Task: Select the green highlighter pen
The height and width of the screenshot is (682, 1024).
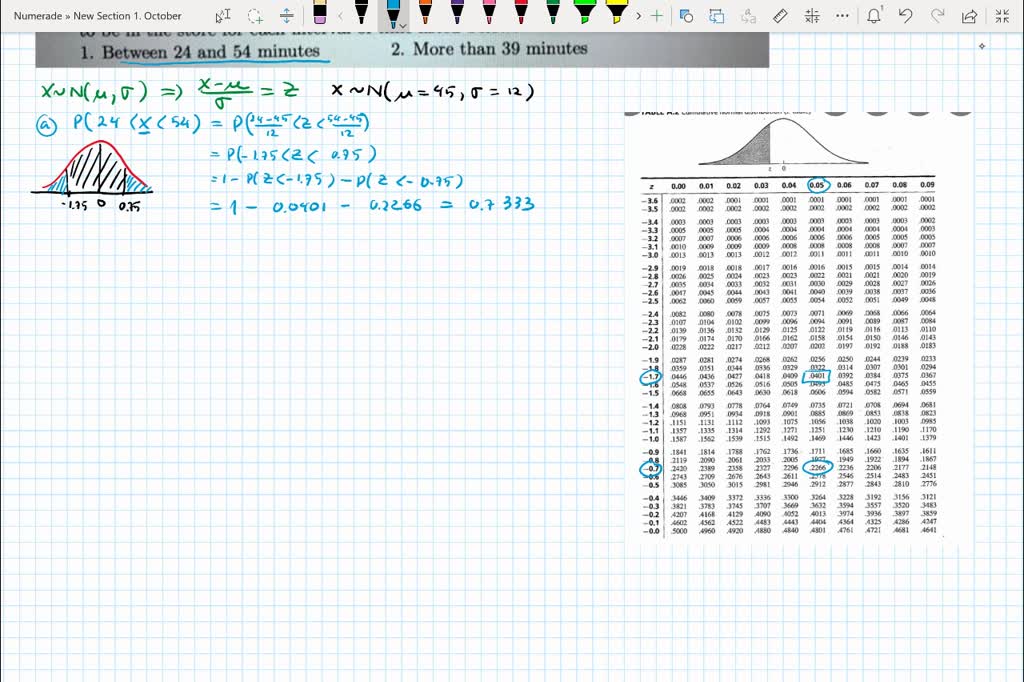Action: tap(585, 14)
